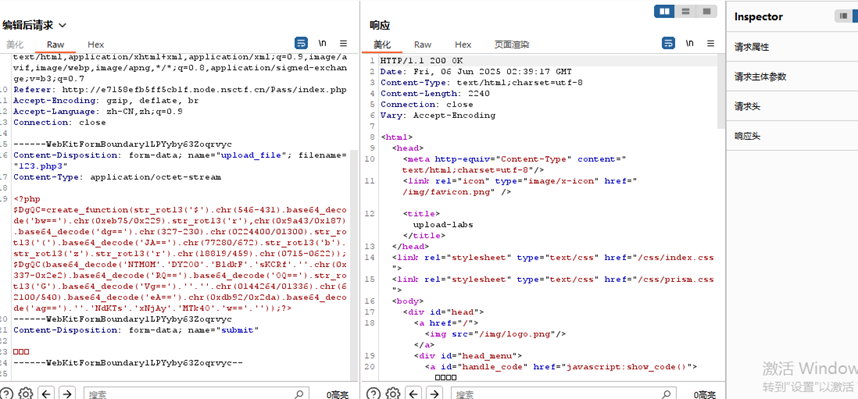Viewport: 858px width, 399px height.
Task: Click the Accept-Encoding header line
Action: (x=106, y=100)
